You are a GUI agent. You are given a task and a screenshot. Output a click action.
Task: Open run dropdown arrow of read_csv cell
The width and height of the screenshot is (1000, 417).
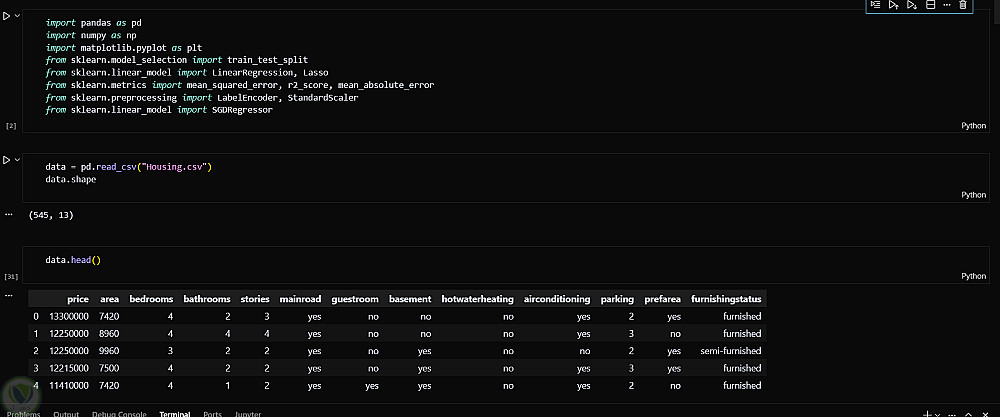(17, 159)
